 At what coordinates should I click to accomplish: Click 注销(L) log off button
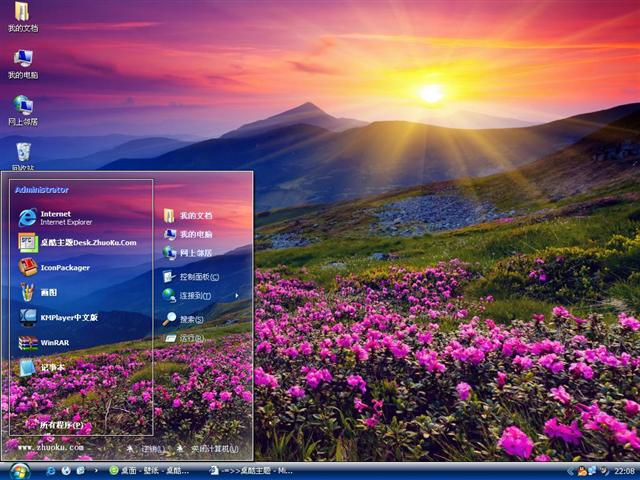[146, 449]
